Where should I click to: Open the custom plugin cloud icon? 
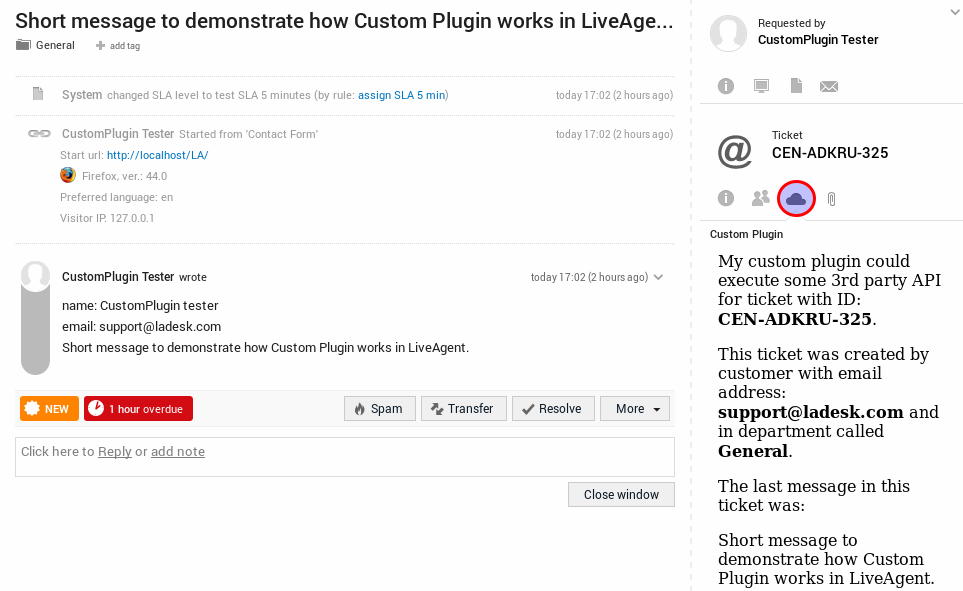coord(796,198)
